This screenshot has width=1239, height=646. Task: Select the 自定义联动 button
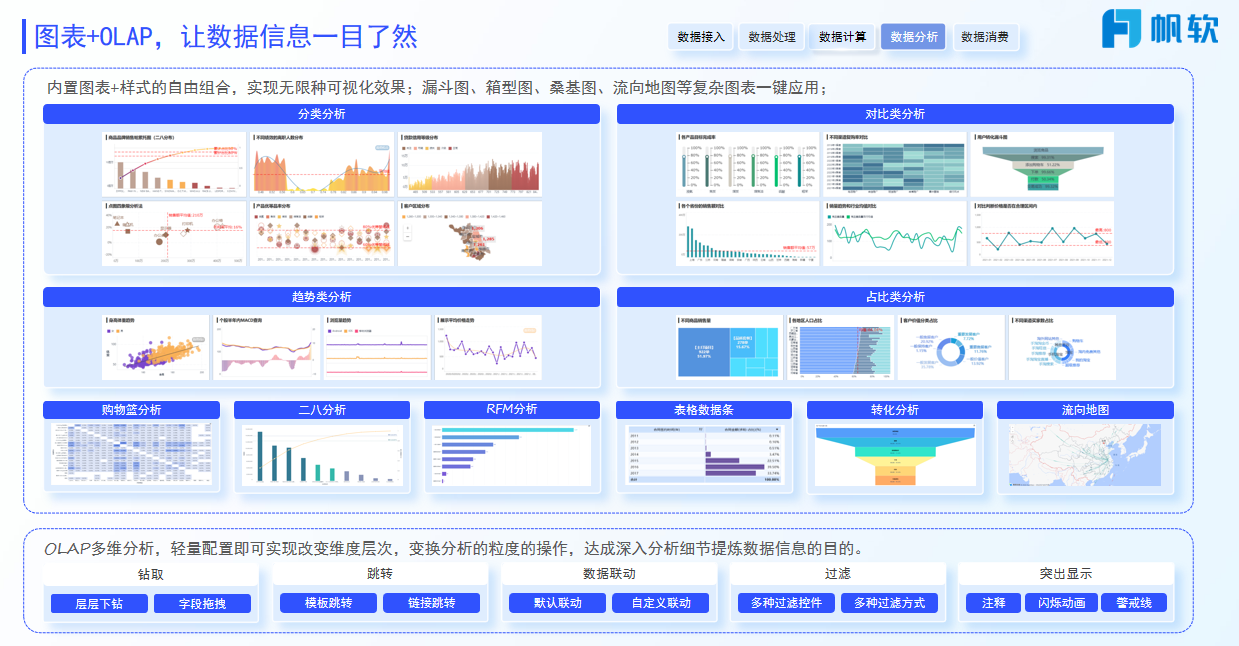(x=661, y=603)
